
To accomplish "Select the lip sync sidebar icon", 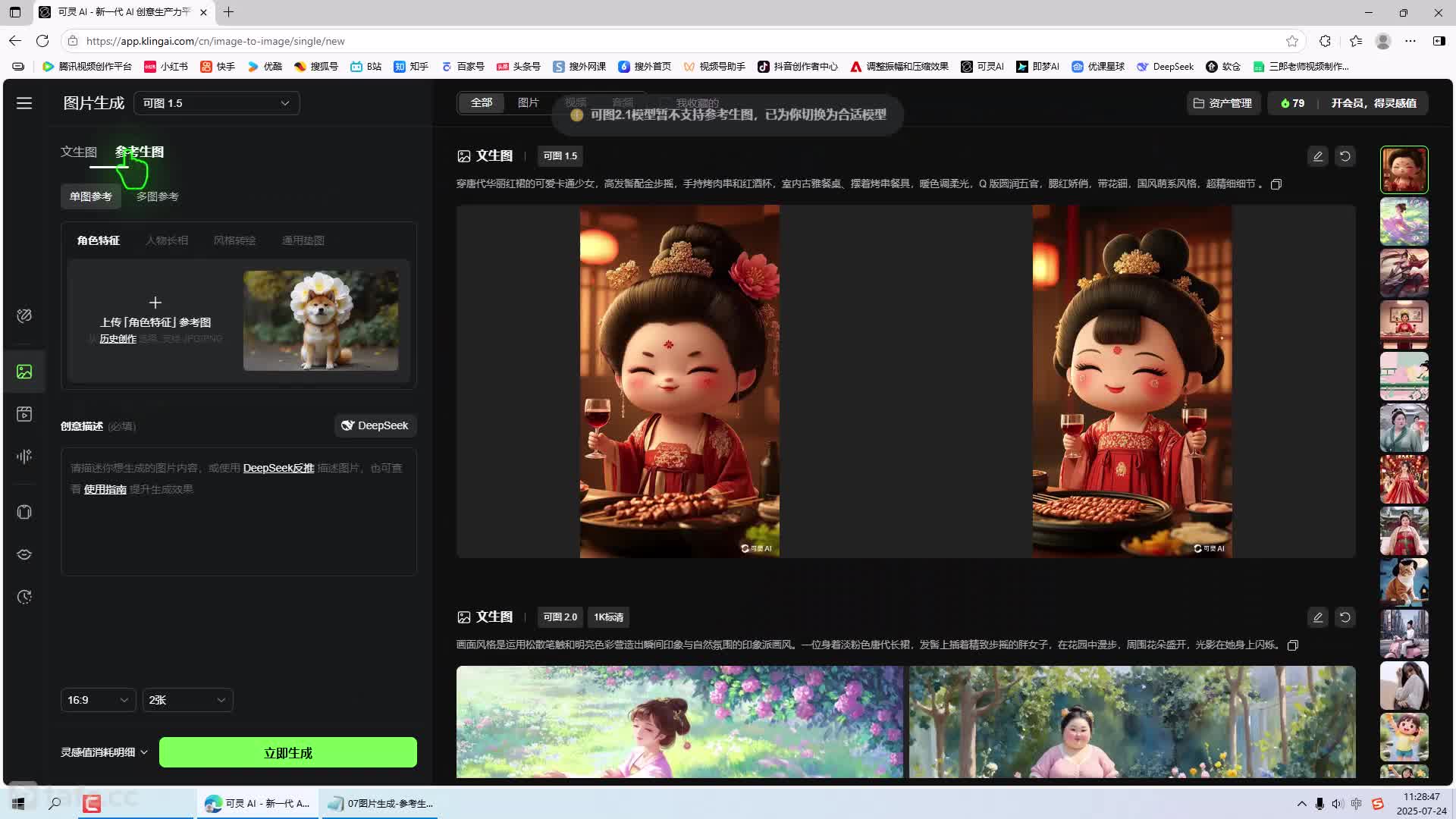I will [x=24, y=554].
